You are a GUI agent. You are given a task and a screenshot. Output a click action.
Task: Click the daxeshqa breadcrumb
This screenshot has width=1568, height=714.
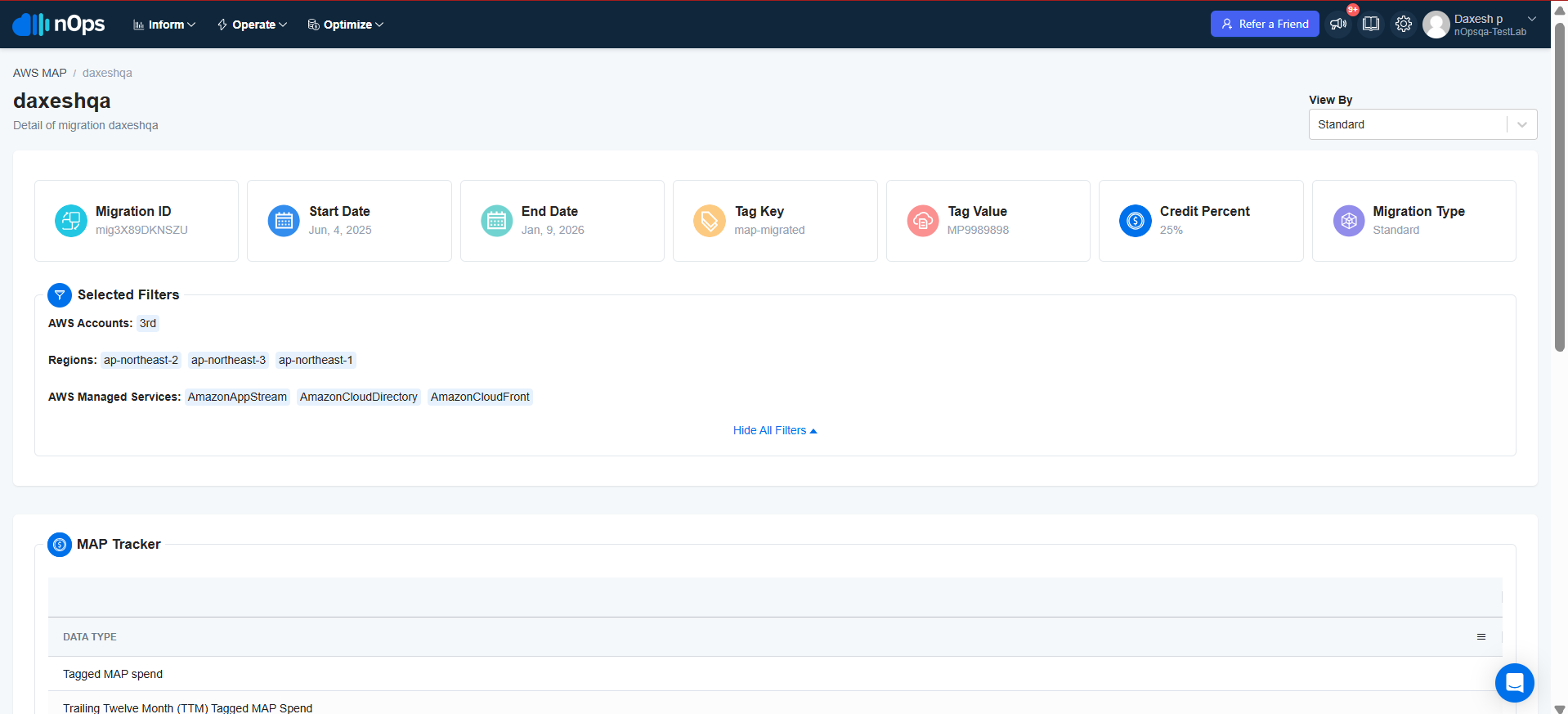pyautogui.click(x=107, y=73)
